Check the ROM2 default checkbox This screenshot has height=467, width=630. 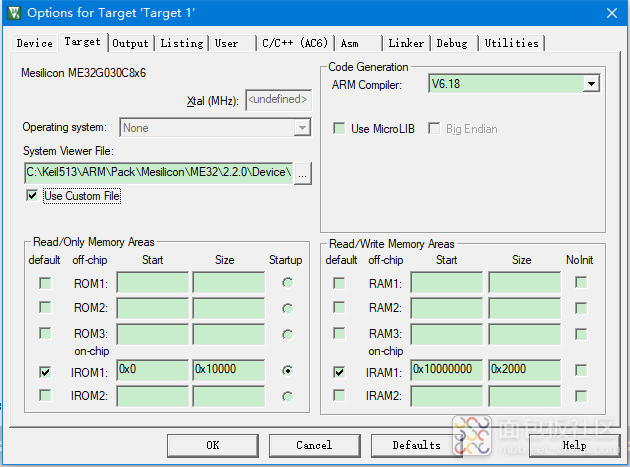click(x=45, y=307)
